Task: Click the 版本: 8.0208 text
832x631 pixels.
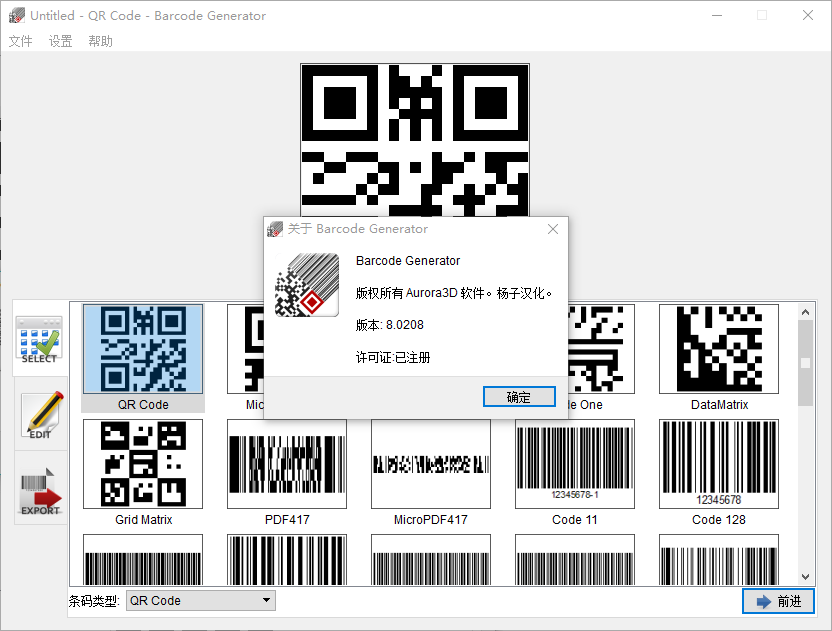Action: coord(389,325)
